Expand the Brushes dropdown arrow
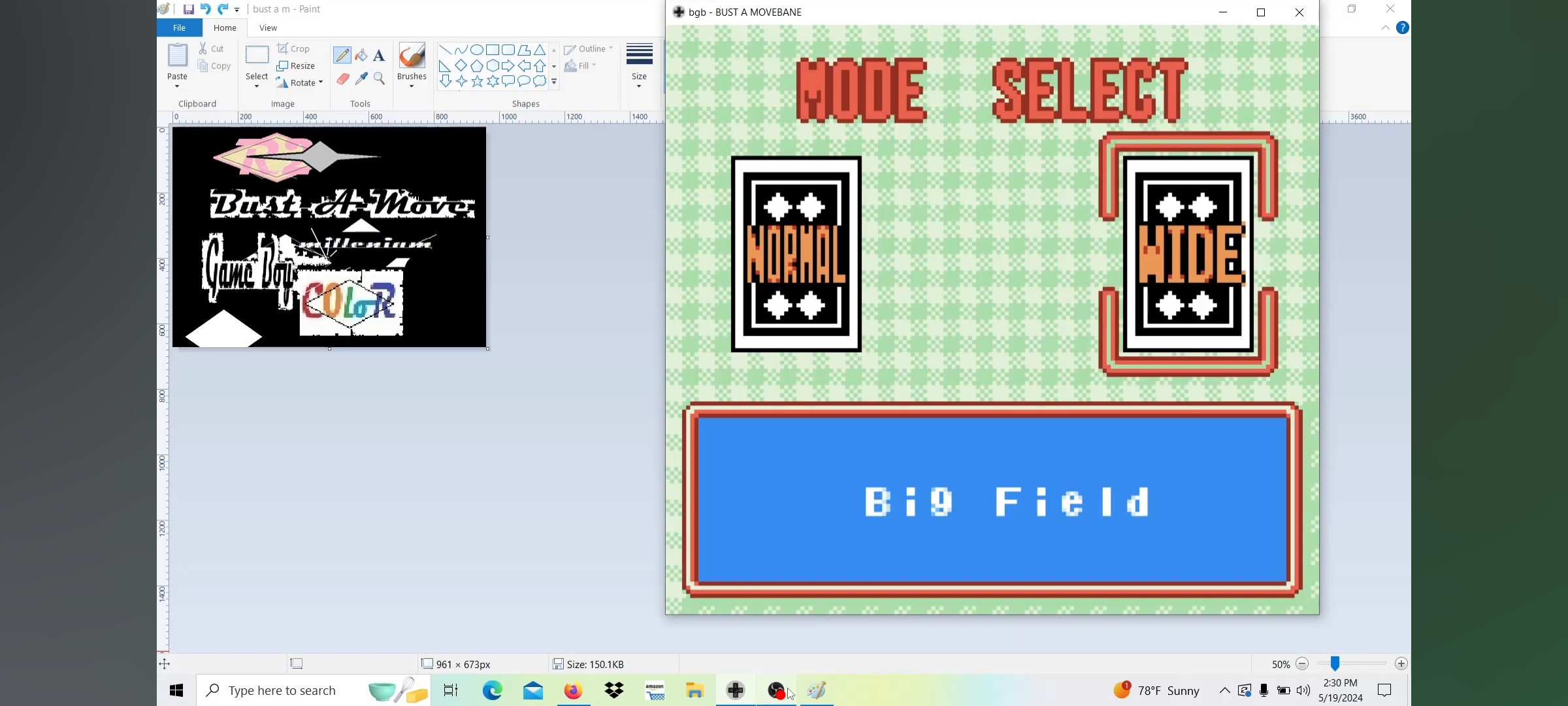Viewport: 1568px width, 706px height. coord(412,86)
